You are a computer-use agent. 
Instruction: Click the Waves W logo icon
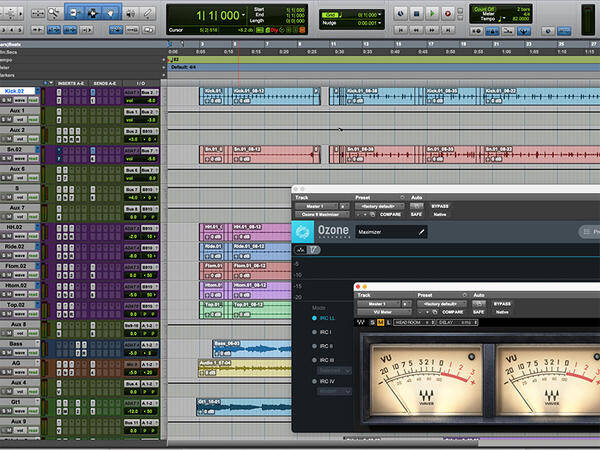pos(361,323)
